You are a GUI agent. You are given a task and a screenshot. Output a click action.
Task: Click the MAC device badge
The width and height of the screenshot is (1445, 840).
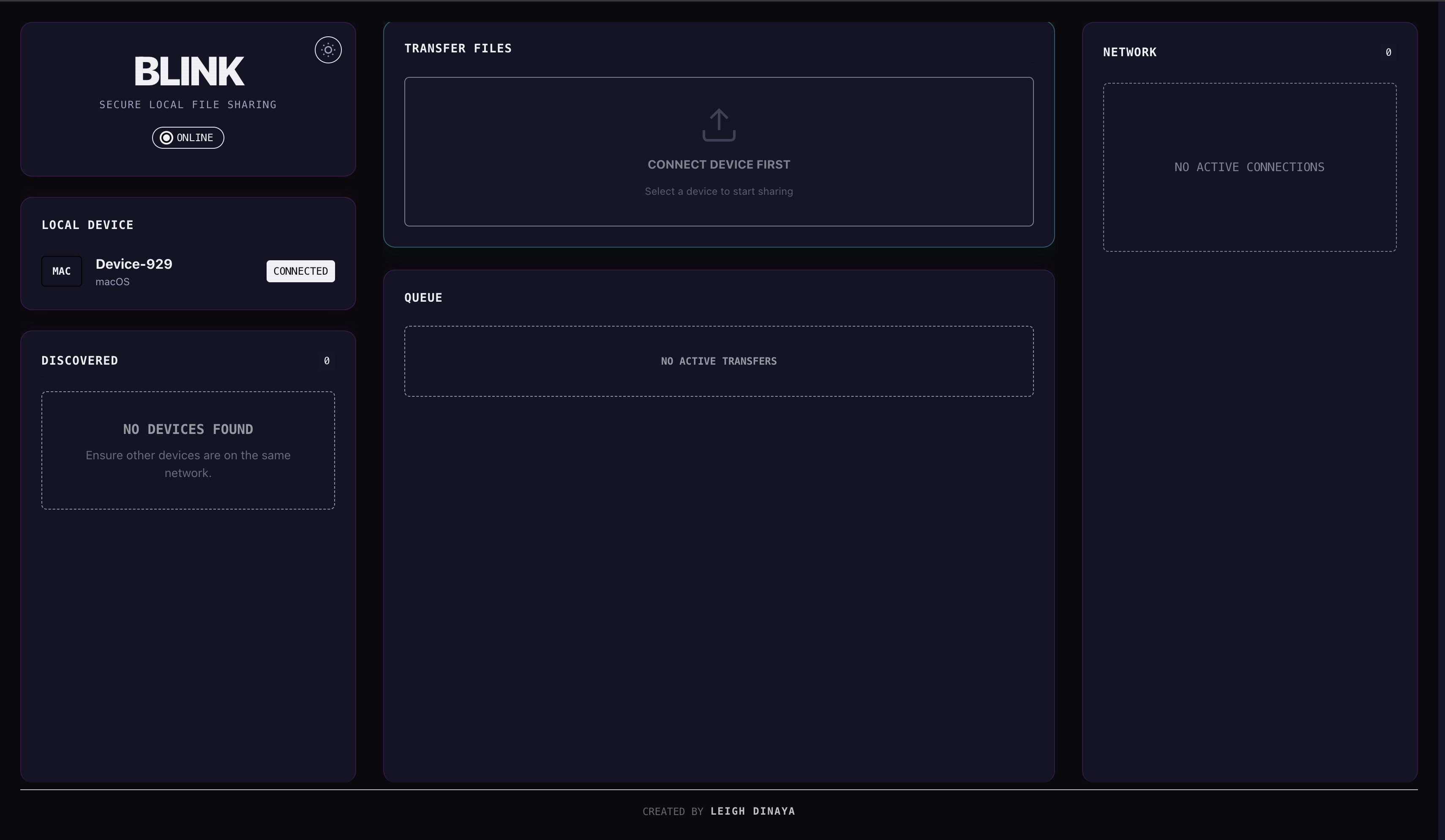click(61, 271)
